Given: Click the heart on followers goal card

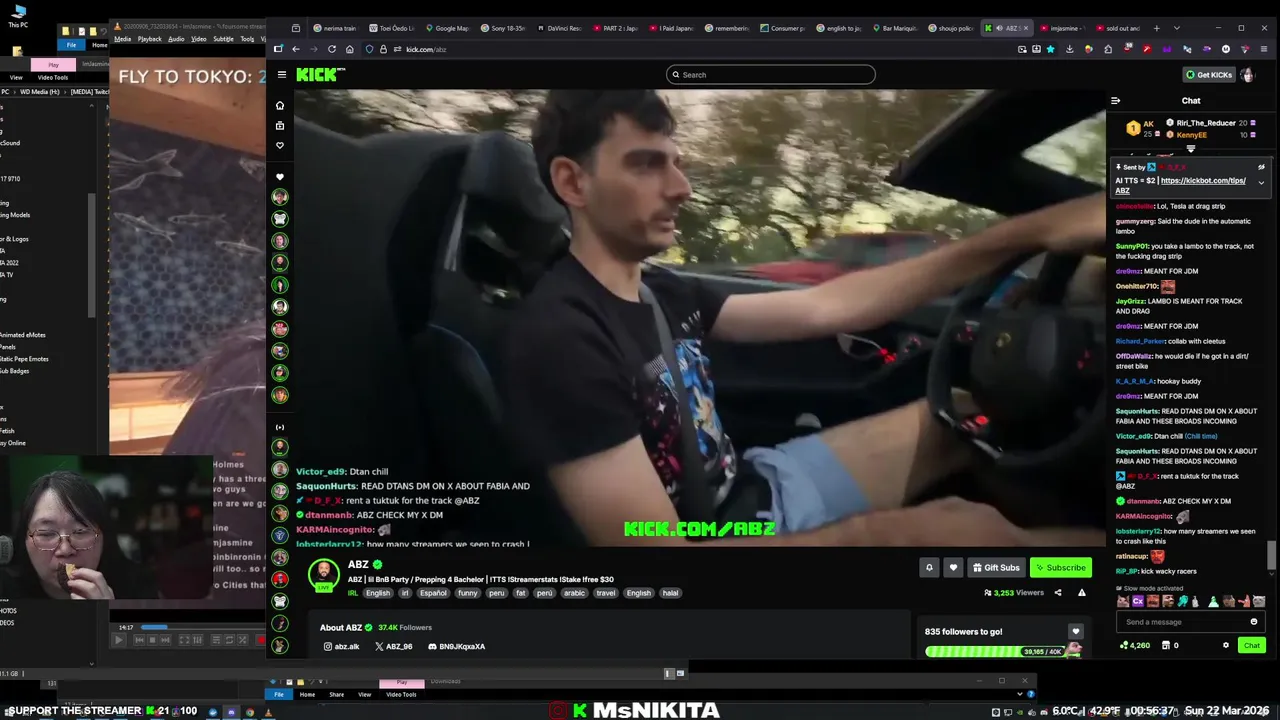Looking at the screenshot, I should point(1075,631).
